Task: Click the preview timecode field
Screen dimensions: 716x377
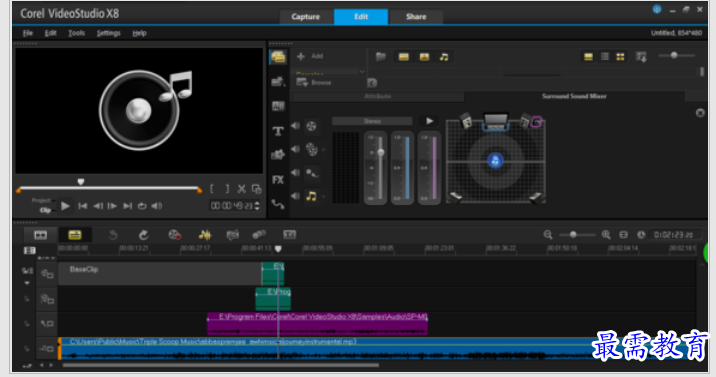Action: pos(231,206)
